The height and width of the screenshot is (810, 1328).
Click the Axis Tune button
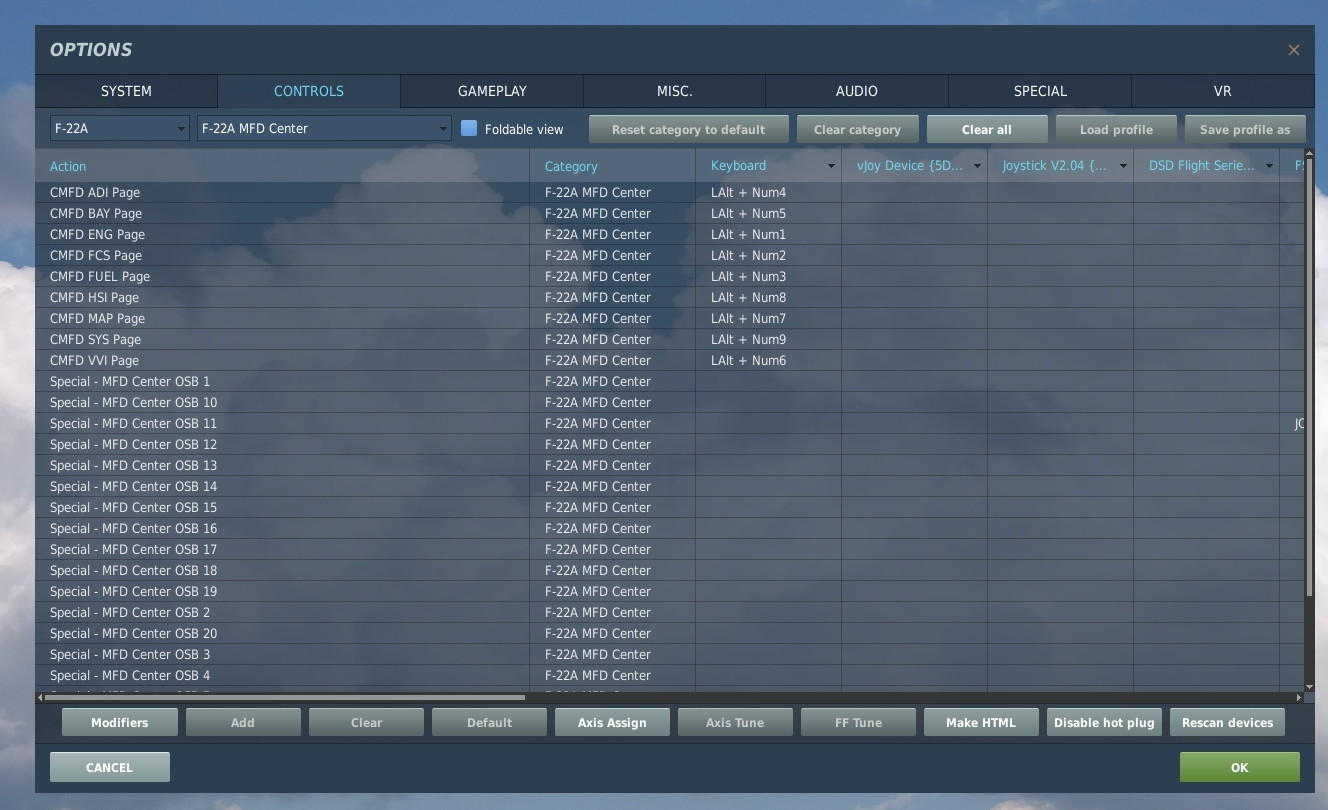pyautogui.click(x=735, y=722)
